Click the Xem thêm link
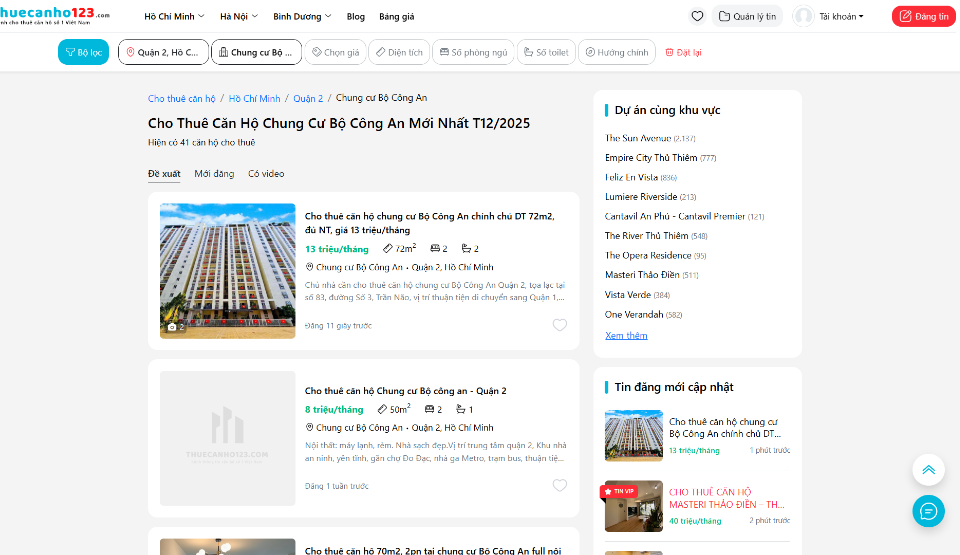Screen dimensions: 960x555 (626, 336)
